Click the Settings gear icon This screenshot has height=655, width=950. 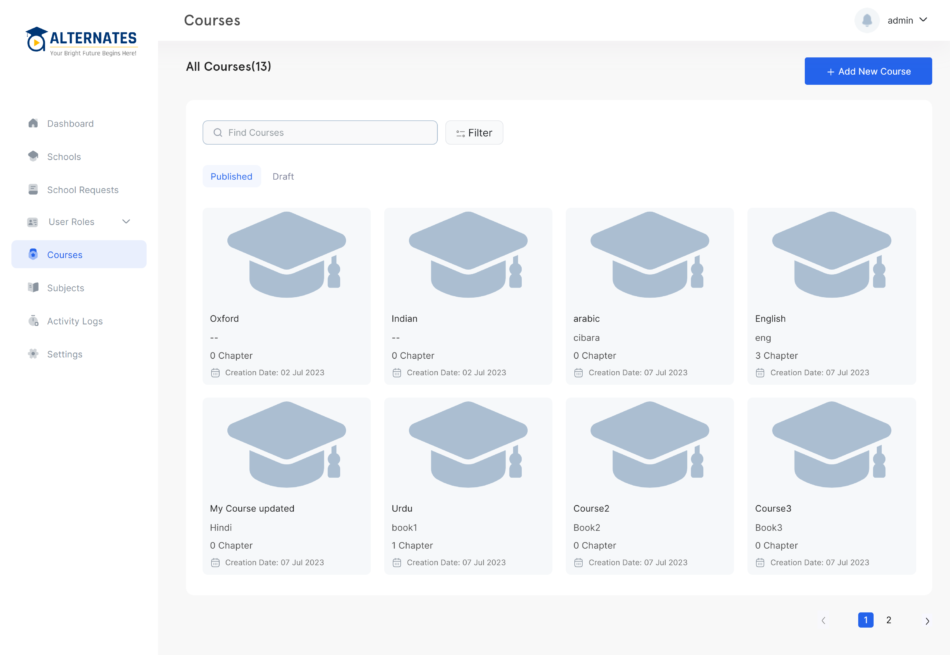pyautogui.click(x=33, y=354)
